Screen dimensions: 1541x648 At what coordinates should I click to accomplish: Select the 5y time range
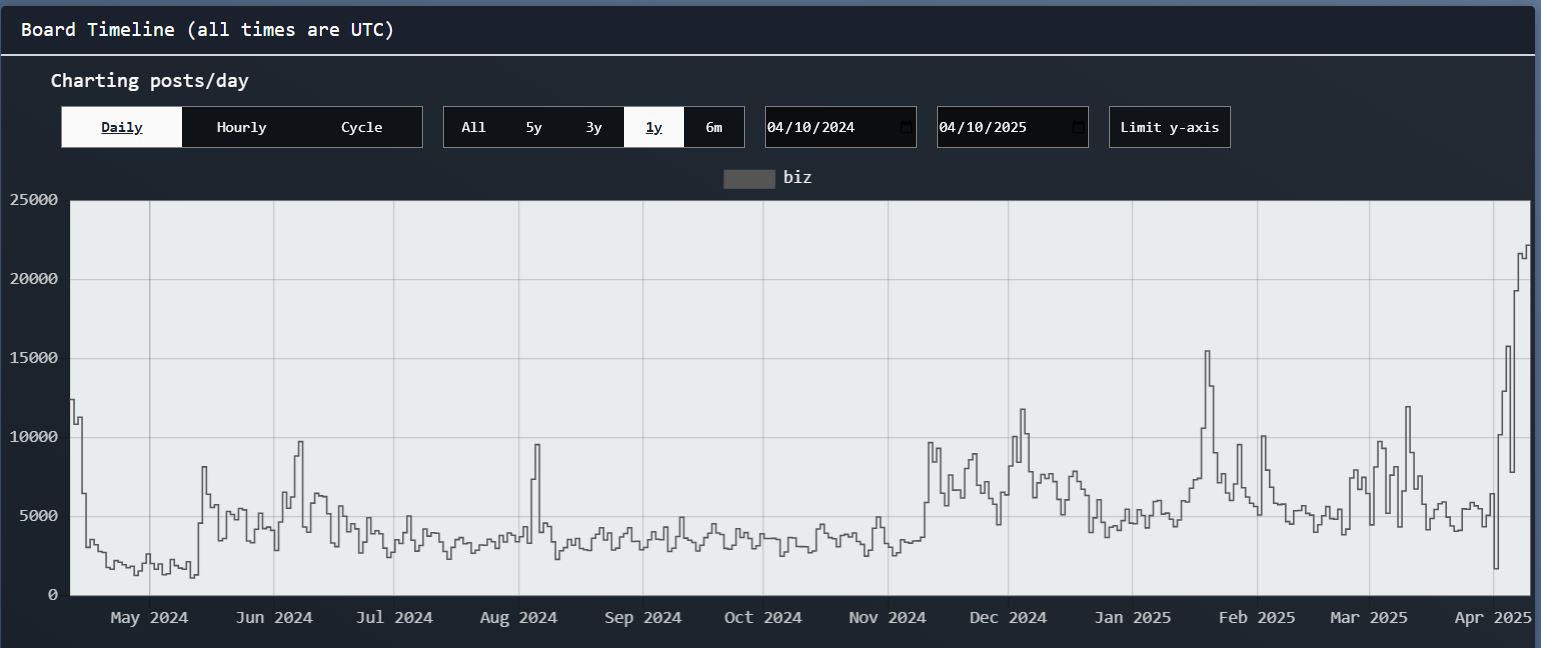pos(534,127)
